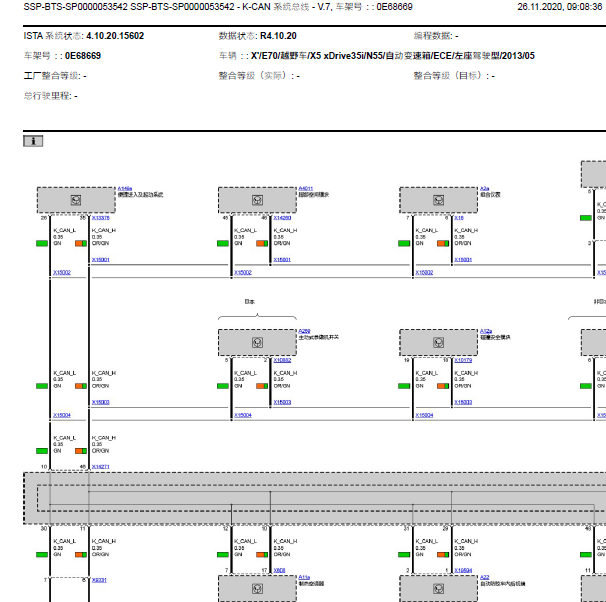The width and height of the screenshot is (606, 602).
Task: Open X15001 link below A4011 K_CAN_H
Action: [x=282, y=260]
